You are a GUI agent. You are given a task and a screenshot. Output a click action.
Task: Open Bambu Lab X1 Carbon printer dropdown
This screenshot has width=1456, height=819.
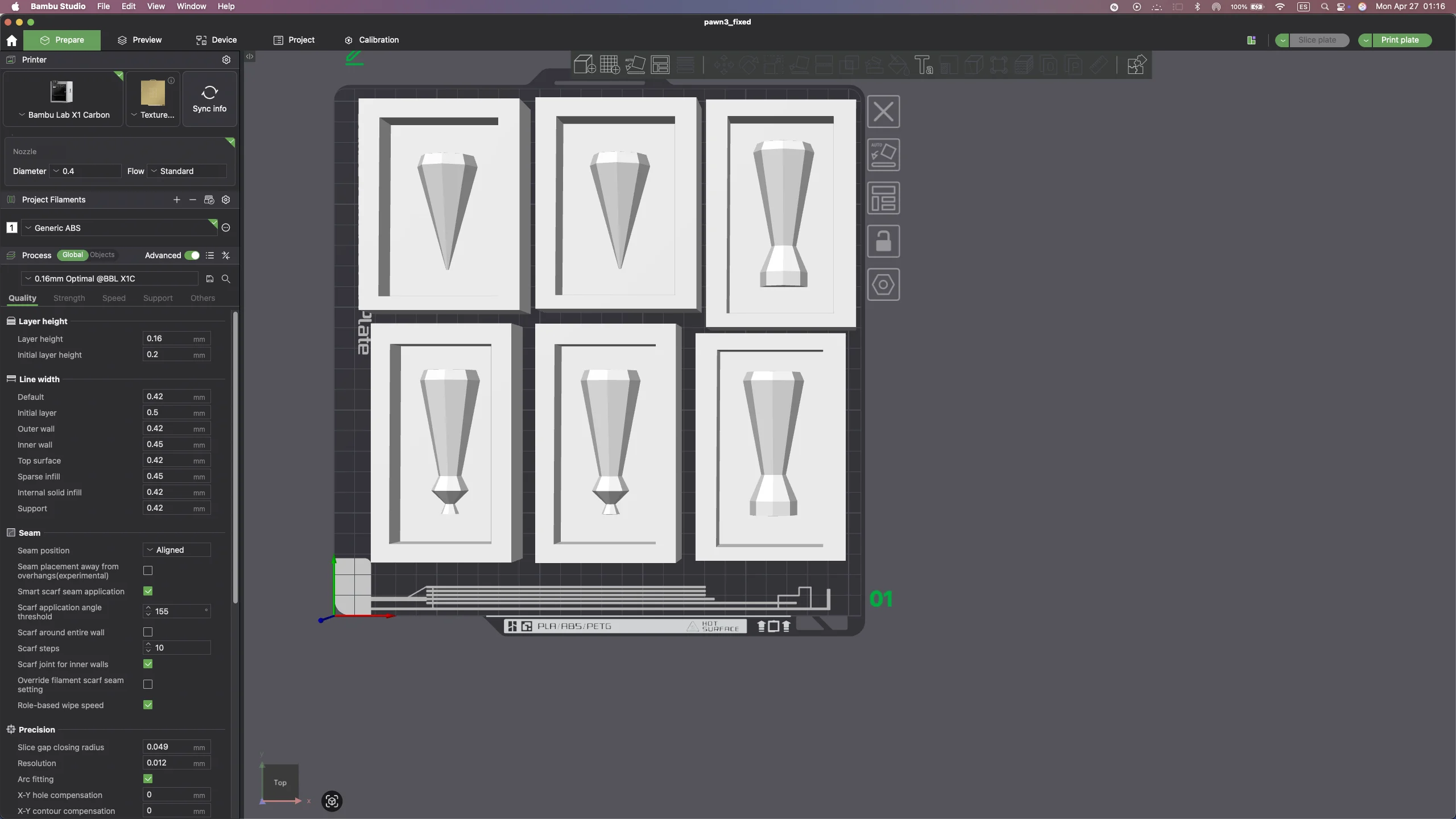click(63, 98)
